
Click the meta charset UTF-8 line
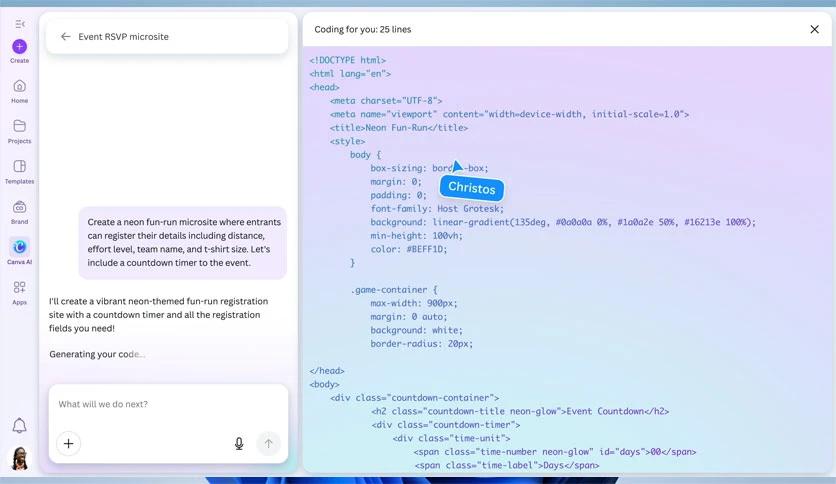[x=386, y=101]
